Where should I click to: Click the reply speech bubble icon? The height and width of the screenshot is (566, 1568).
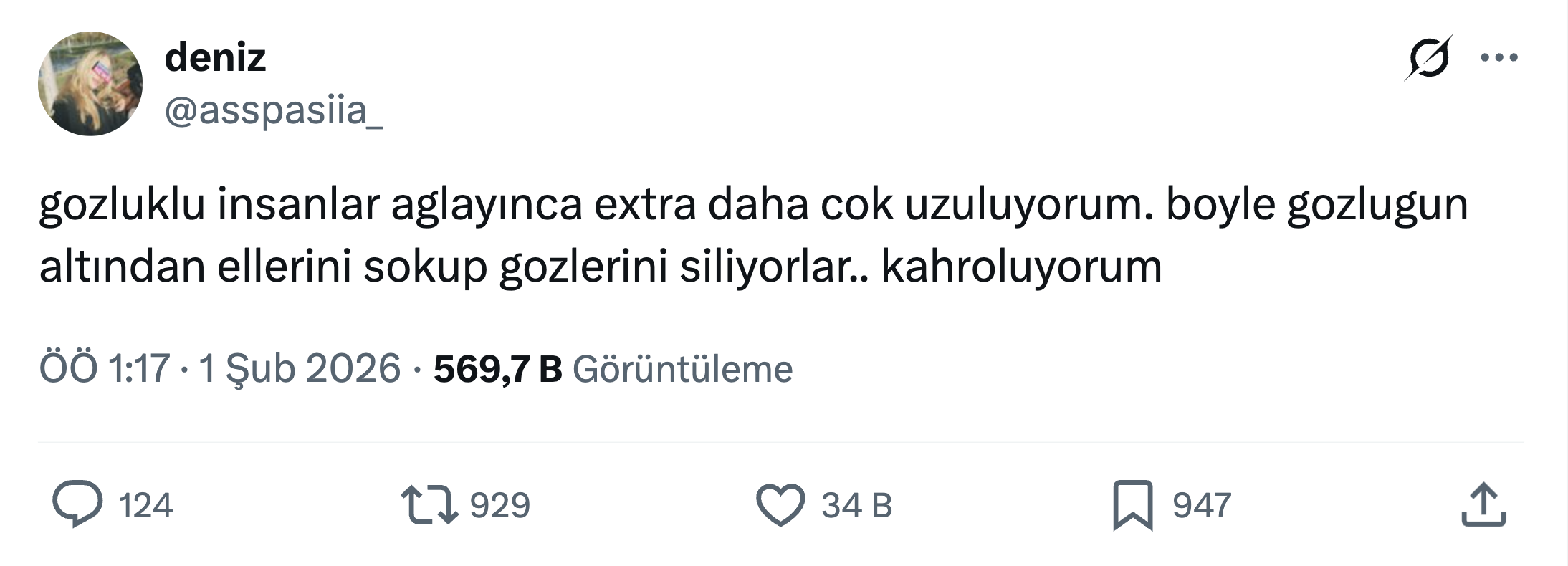tap(77, 504)
